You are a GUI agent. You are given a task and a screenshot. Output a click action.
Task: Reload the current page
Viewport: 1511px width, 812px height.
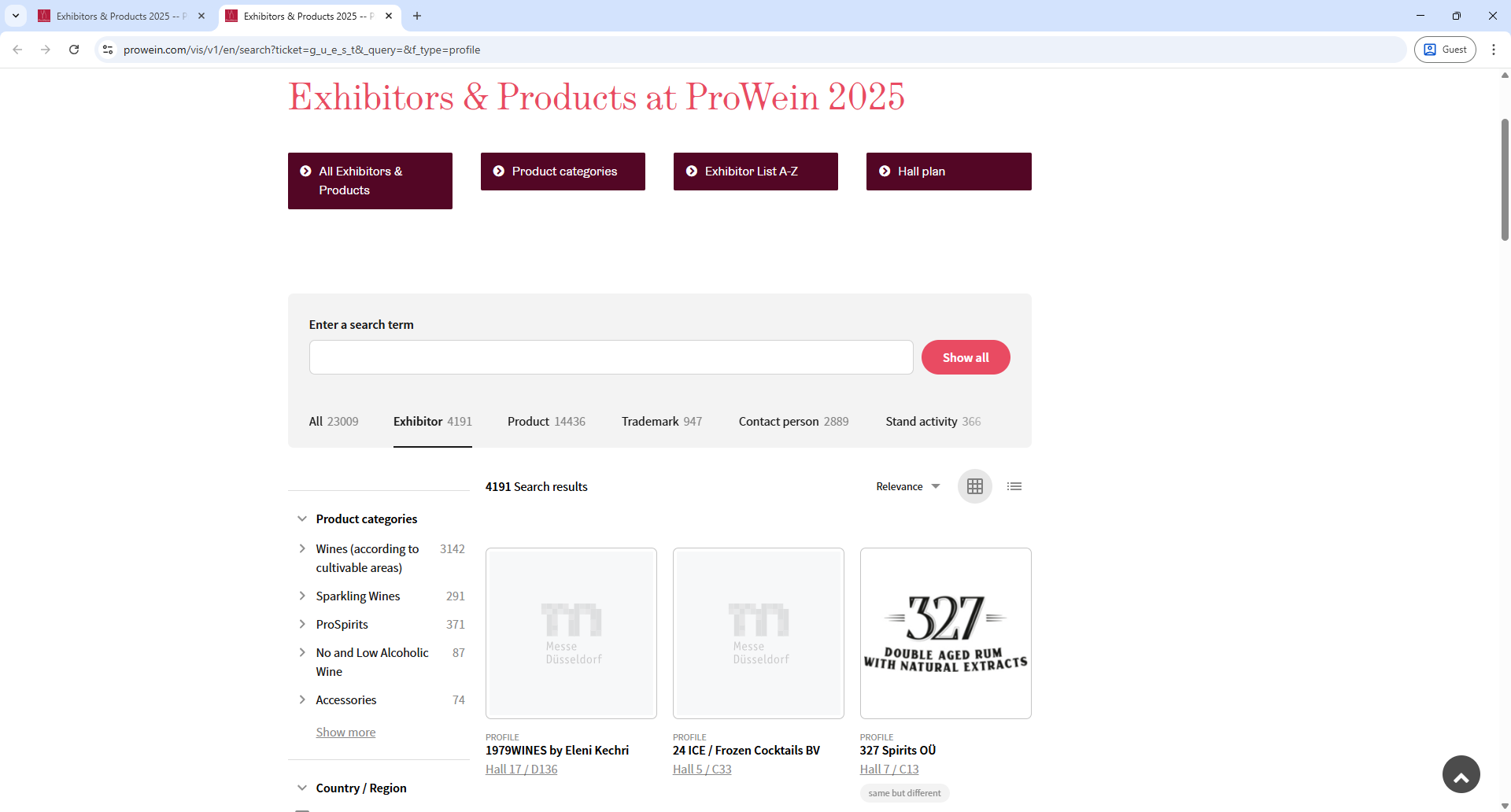pos(73,49)
